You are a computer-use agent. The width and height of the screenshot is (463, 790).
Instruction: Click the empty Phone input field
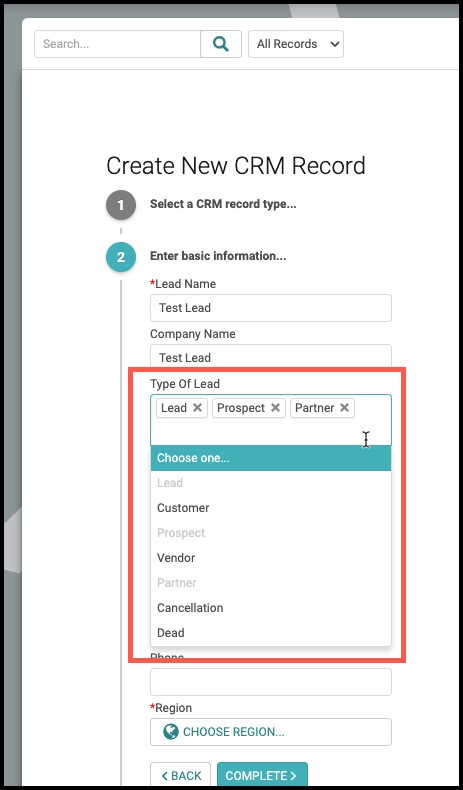coord(271,682)
